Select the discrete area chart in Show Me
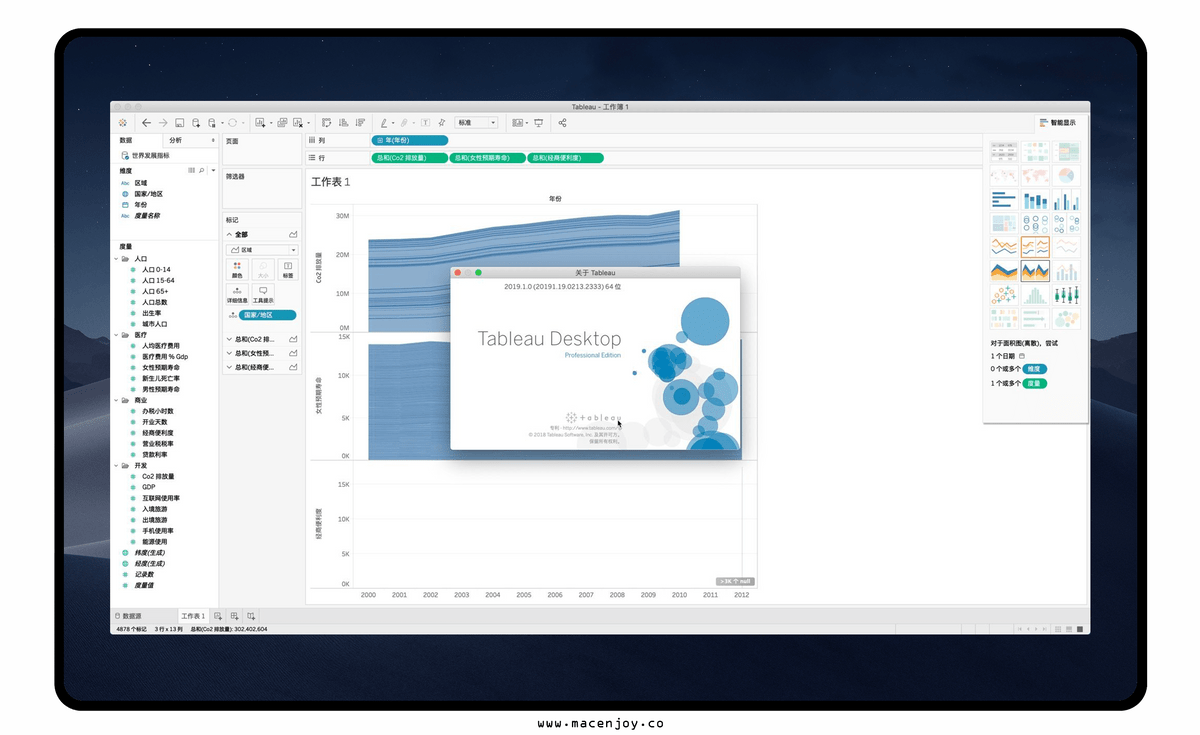The image size is (1200, 735). click(x=1035, y=271)
